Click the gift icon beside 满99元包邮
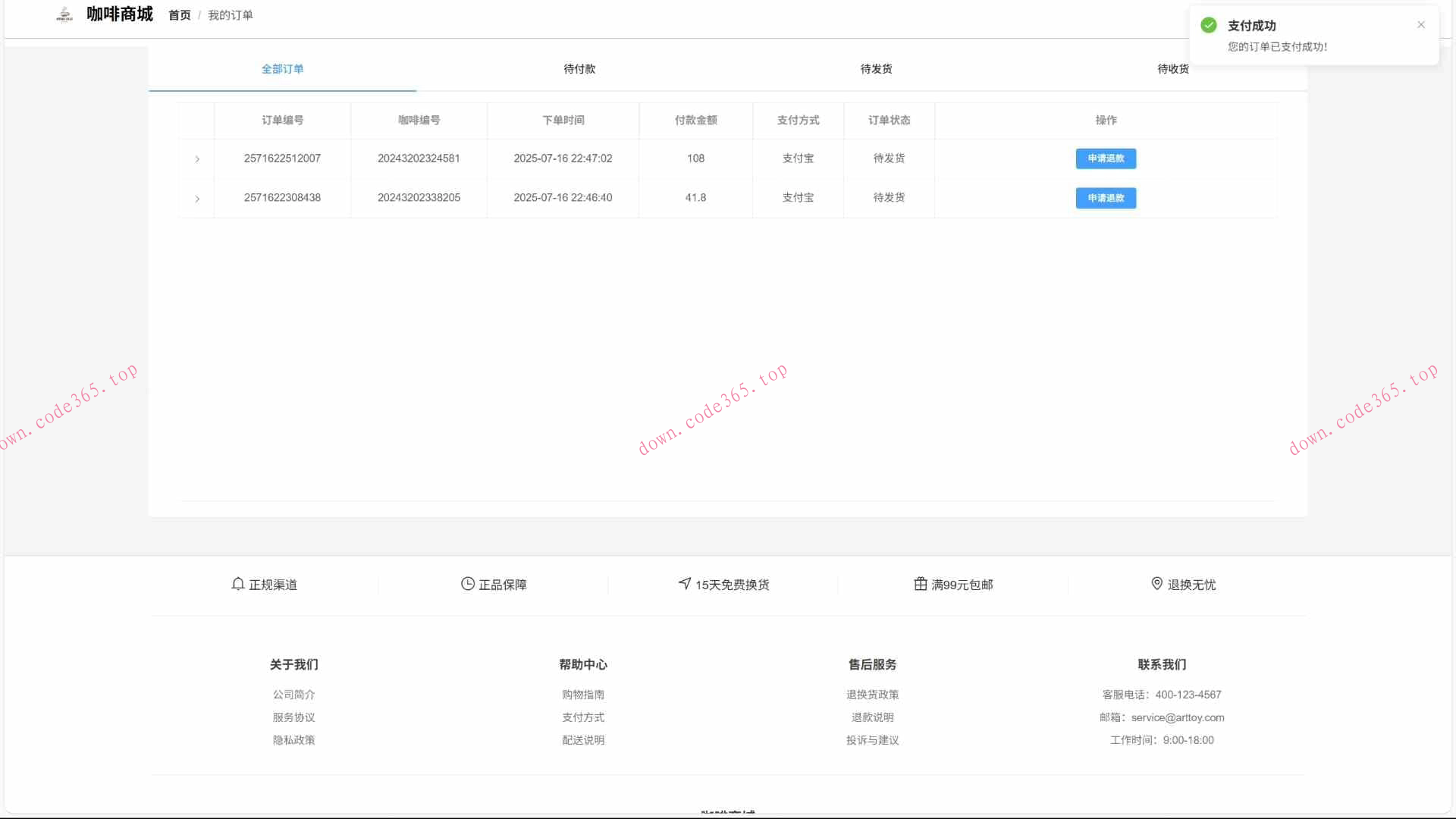 pyautogui.click(x=921, y=584)
